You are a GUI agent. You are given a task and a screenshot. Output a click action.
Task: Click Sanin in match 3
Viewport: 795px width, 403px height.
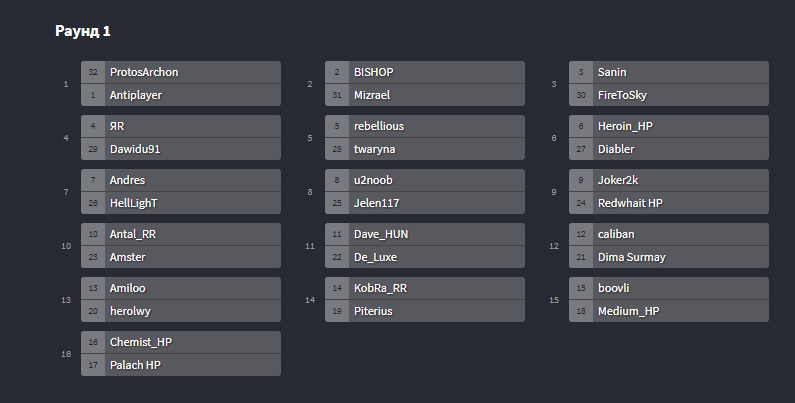[x=669, y=72]
